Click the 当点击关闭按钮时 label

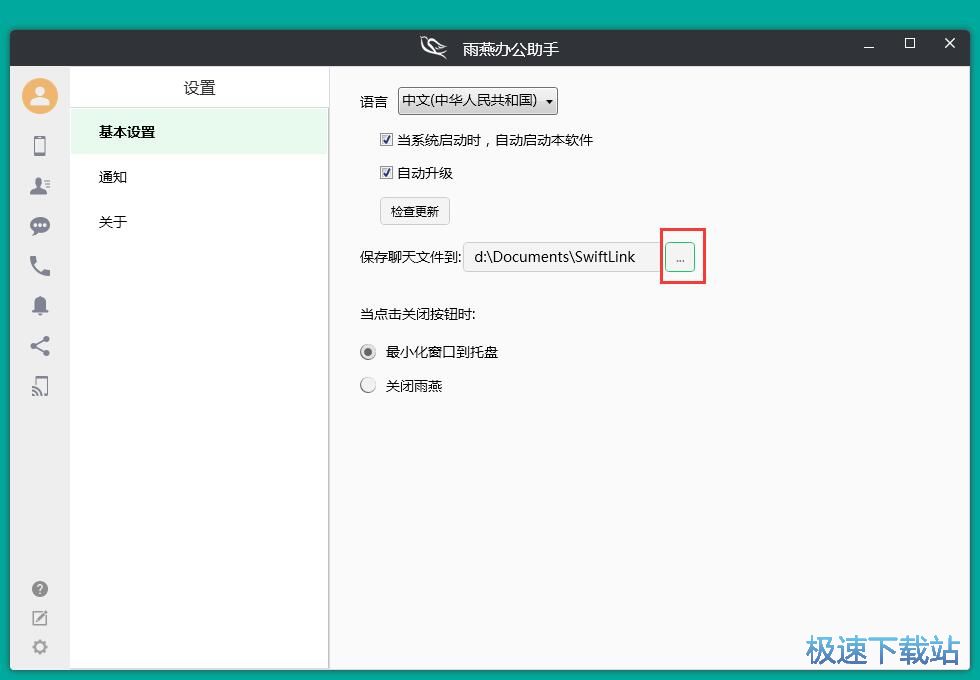click(x=418, y=314)
